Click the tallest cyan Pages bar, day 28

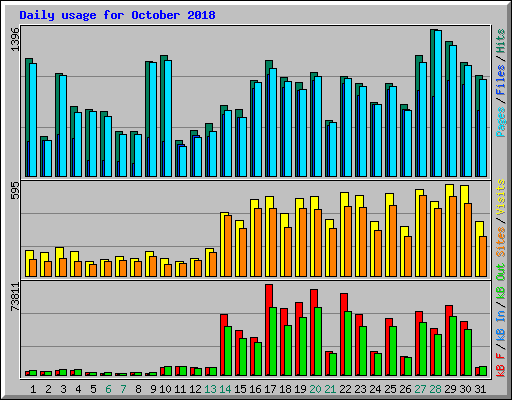coord(438,103)
